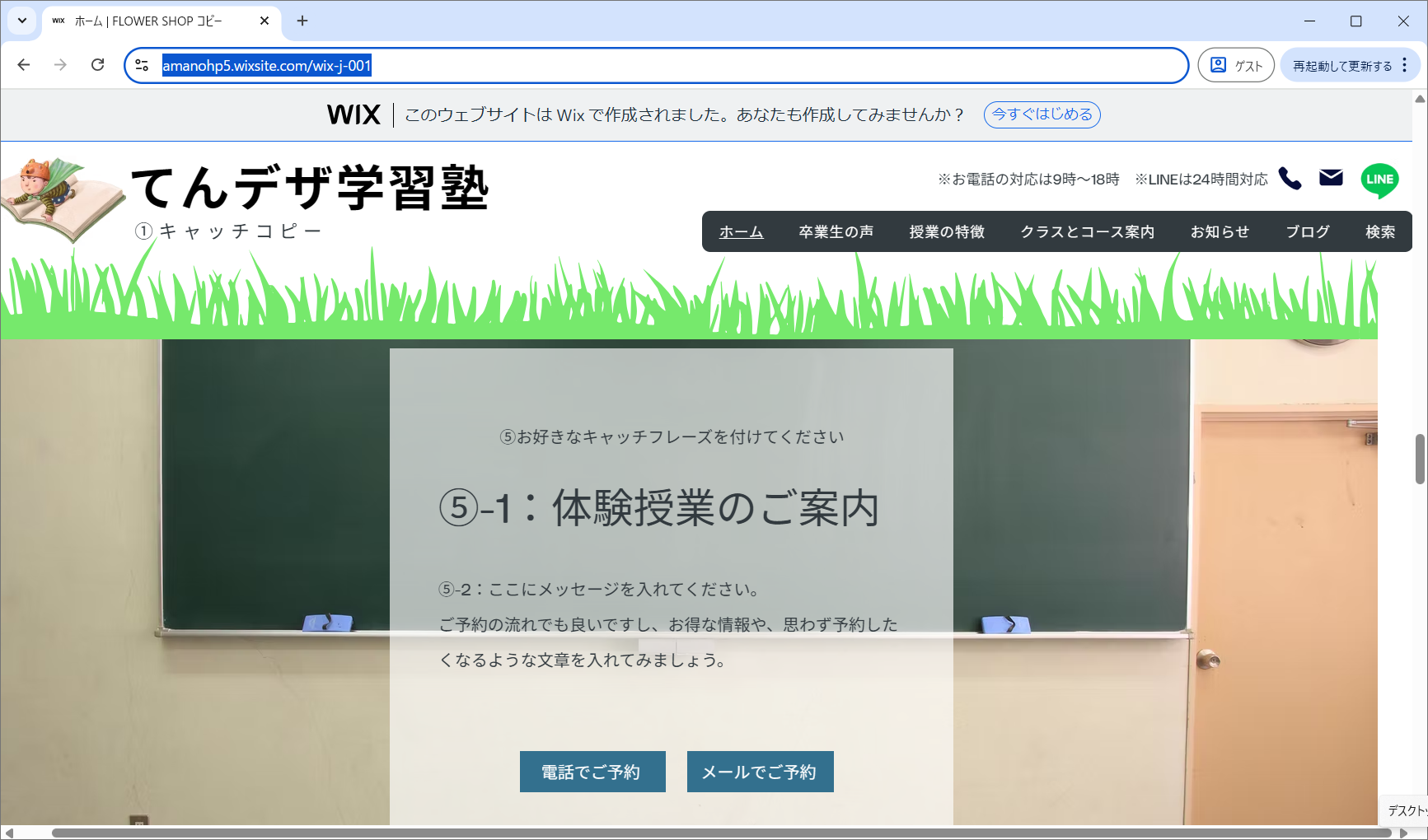Tap the green LINE chat icon
Viewport: 1428px width, 840px height.
pos(1379,180)
